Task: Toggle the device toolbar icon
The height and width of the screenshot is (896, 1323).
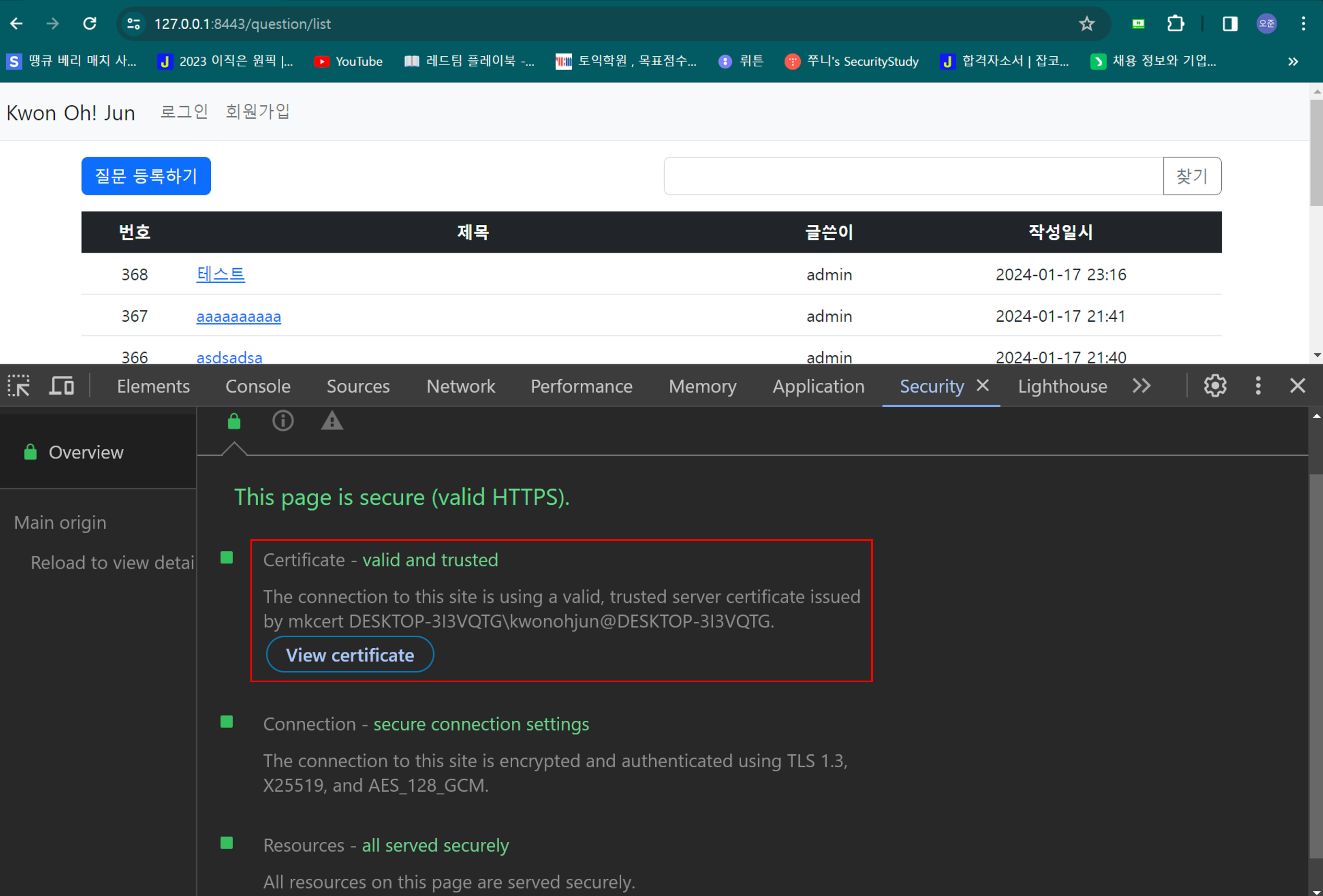Action: click(62, 386)
